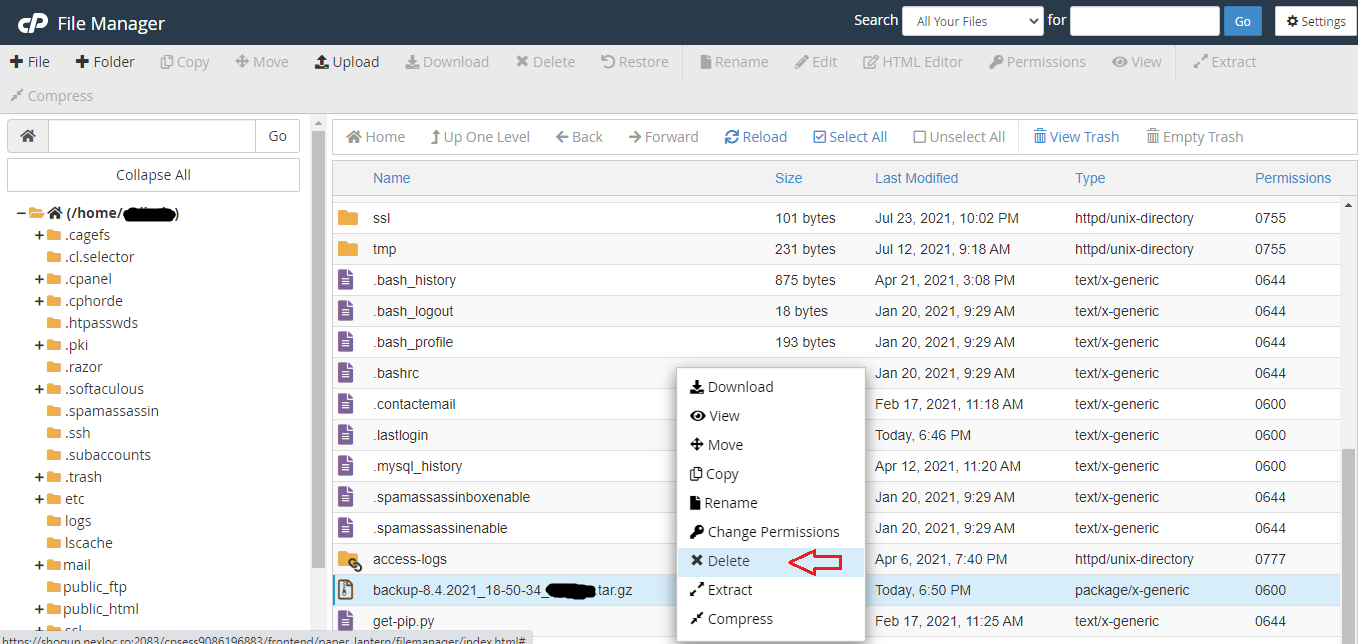The width and height of the screenshot is (1358, 644).
Task: Collapse the /home root tree node
Action: [21, 213]
